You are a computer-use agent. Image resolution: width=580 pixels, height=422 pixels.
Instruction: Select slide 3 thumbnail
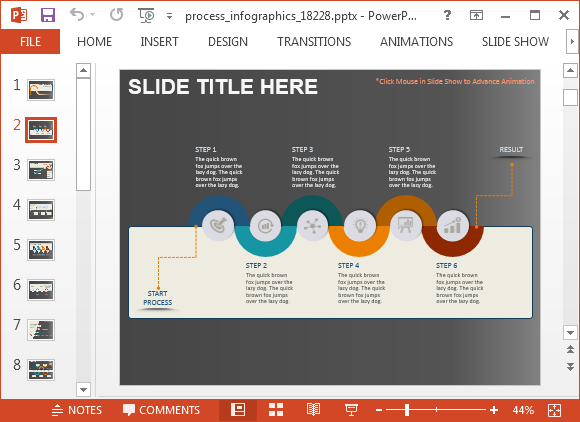click(x=41, y=170)
